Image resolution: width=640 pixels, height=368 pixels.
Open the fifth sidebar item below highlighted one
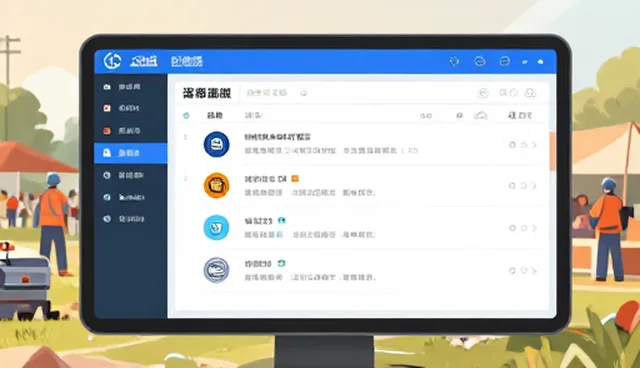(x=131, y=175)
